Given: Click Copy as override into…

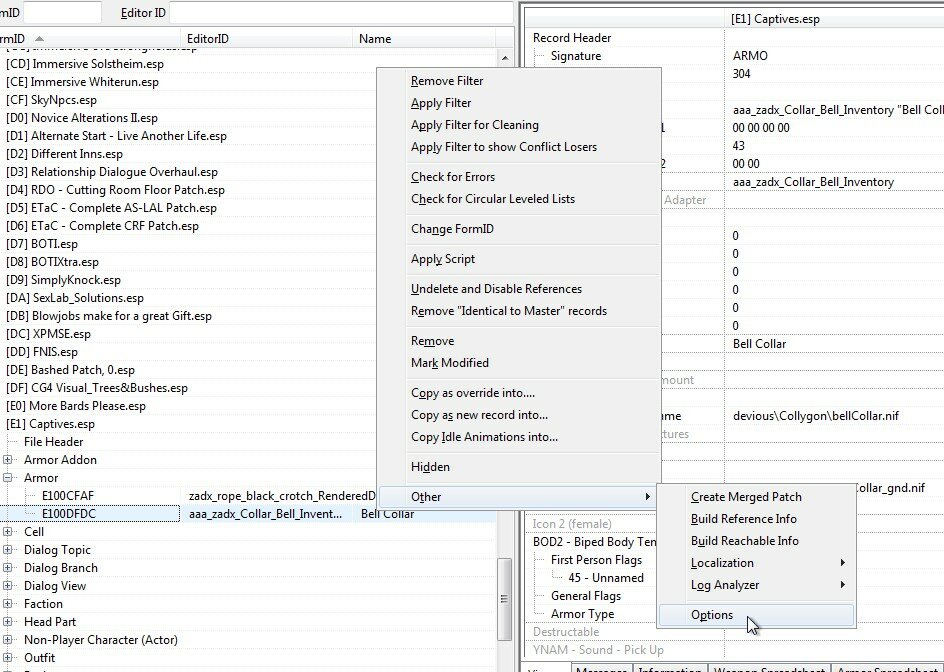Looking at the screenshot, I should coord(472,393).
